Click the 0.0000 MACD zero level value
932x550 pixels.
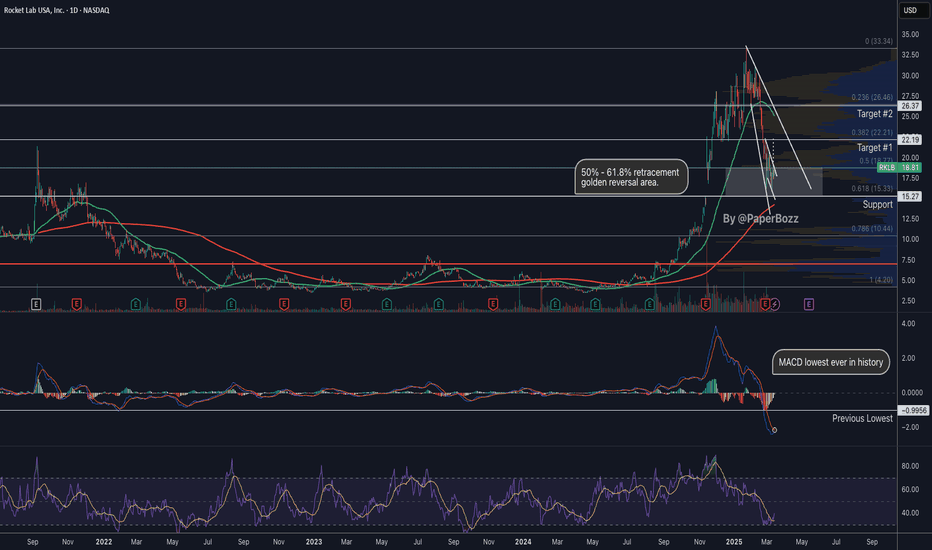pyautogui.click(x=912, y=392)
